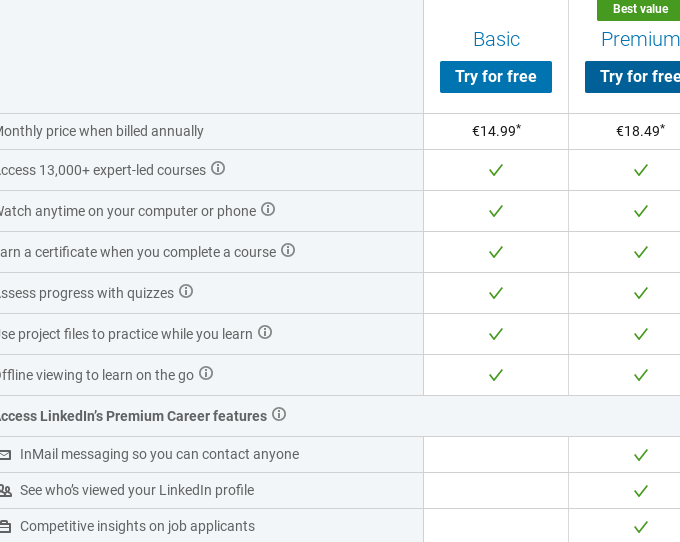
Task: Click info icon for Premium Career features
Action: [x=279, y=415]
